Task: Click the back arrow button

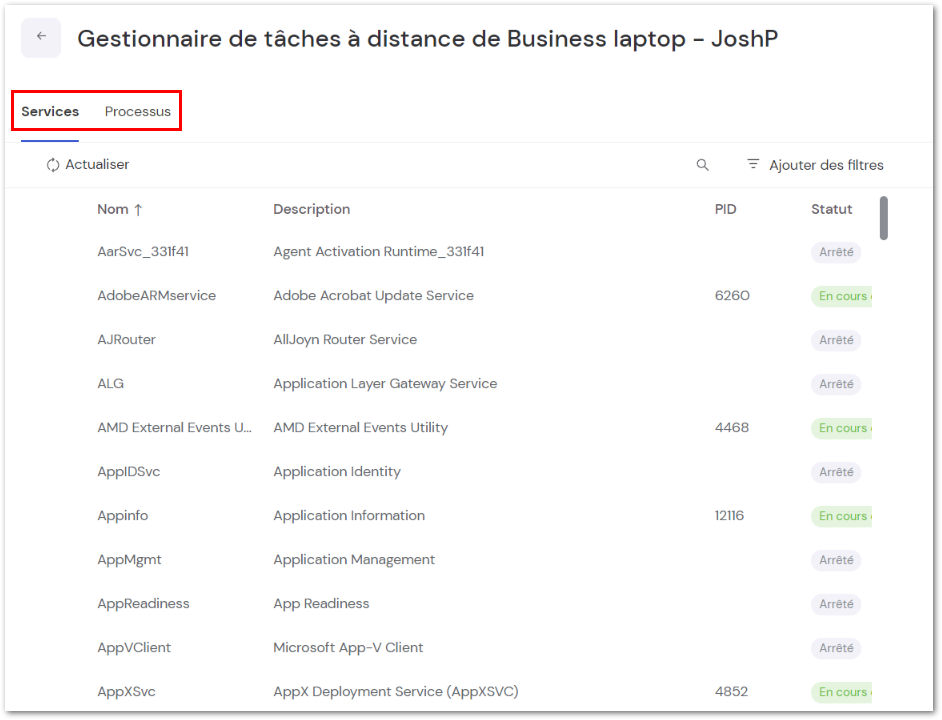Action: pos(41,37)
